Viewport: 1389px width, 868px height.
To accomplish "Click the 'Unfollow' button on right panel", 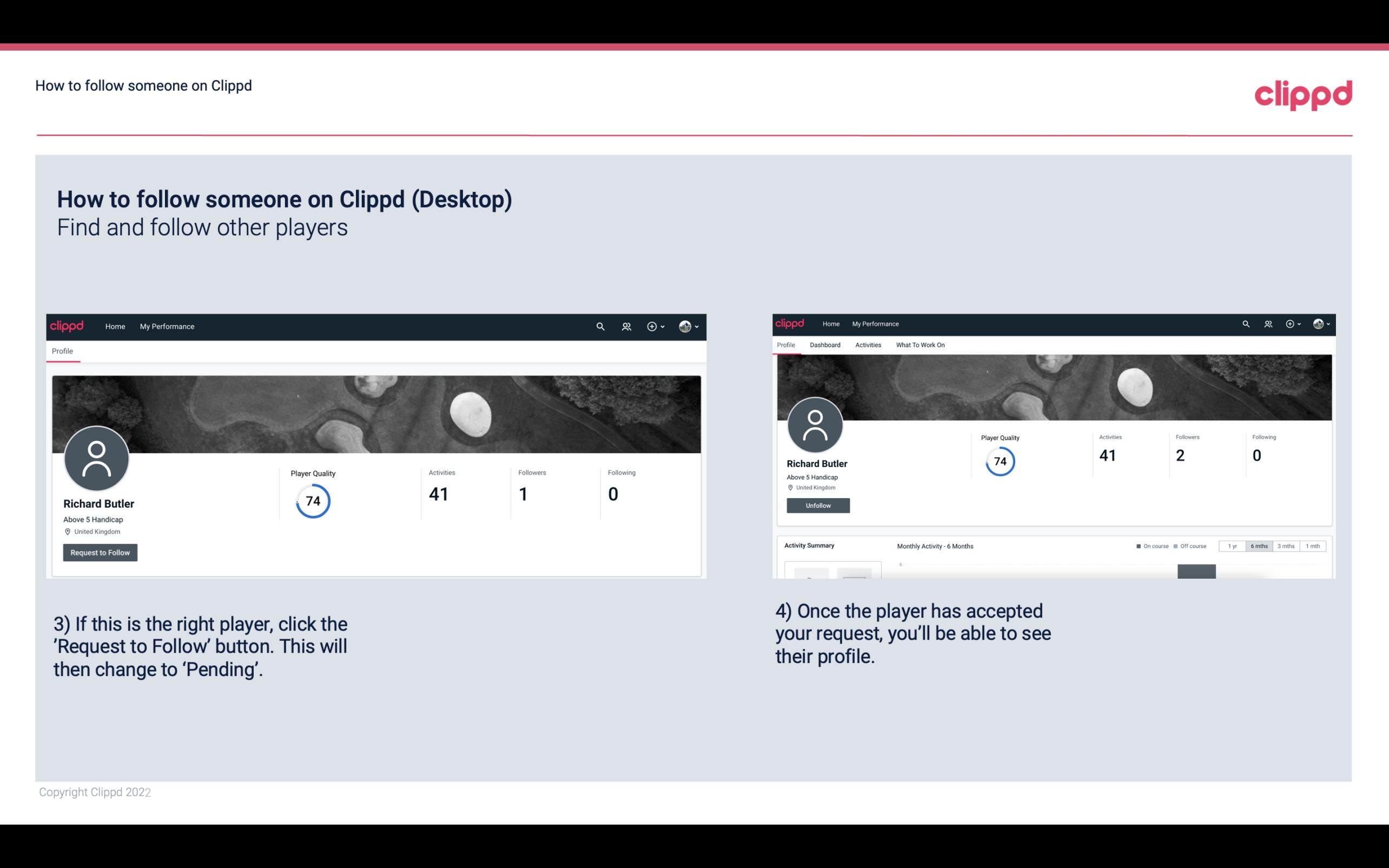I will pyautogui.click(x=818, y=505).
